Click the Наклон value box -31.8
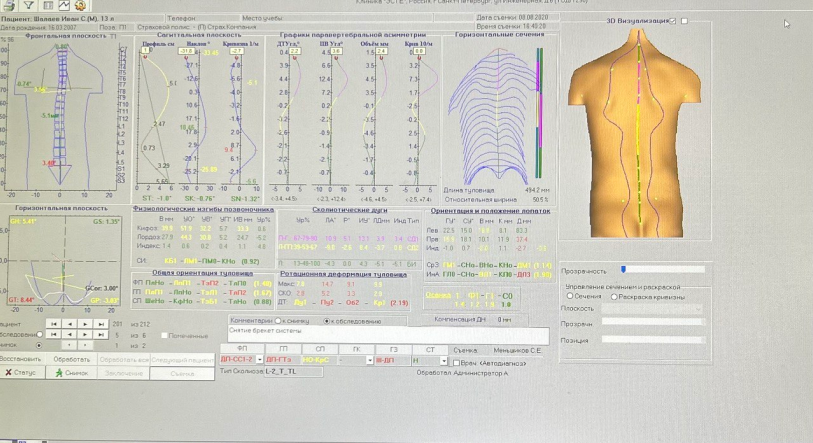 click(x=186, y=51)
